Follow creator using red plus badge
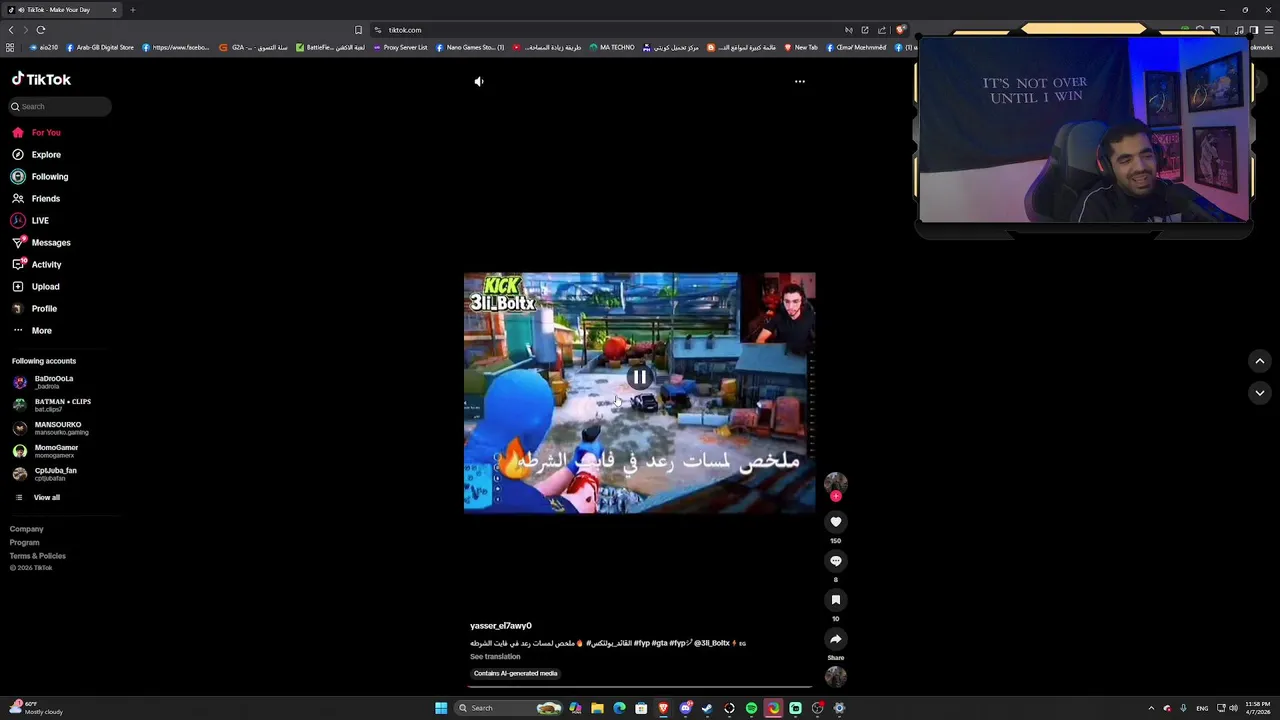The height and width of the screenshot is (720, 1280). pyautogui.click(x=836, y=496)
